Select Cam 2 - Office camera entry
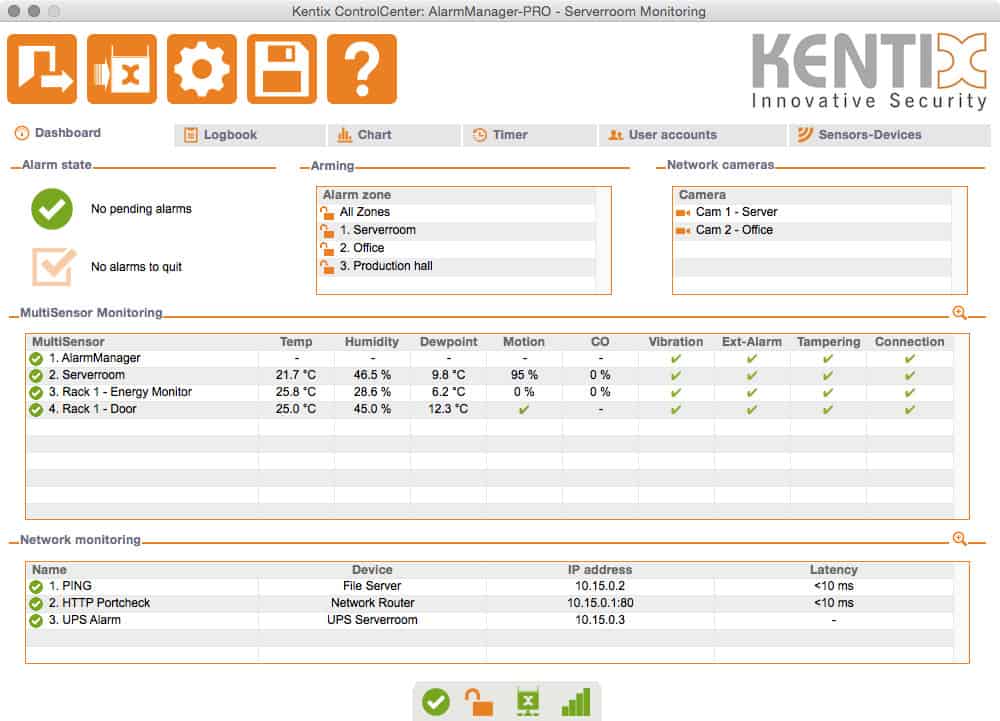 (812, 230)
